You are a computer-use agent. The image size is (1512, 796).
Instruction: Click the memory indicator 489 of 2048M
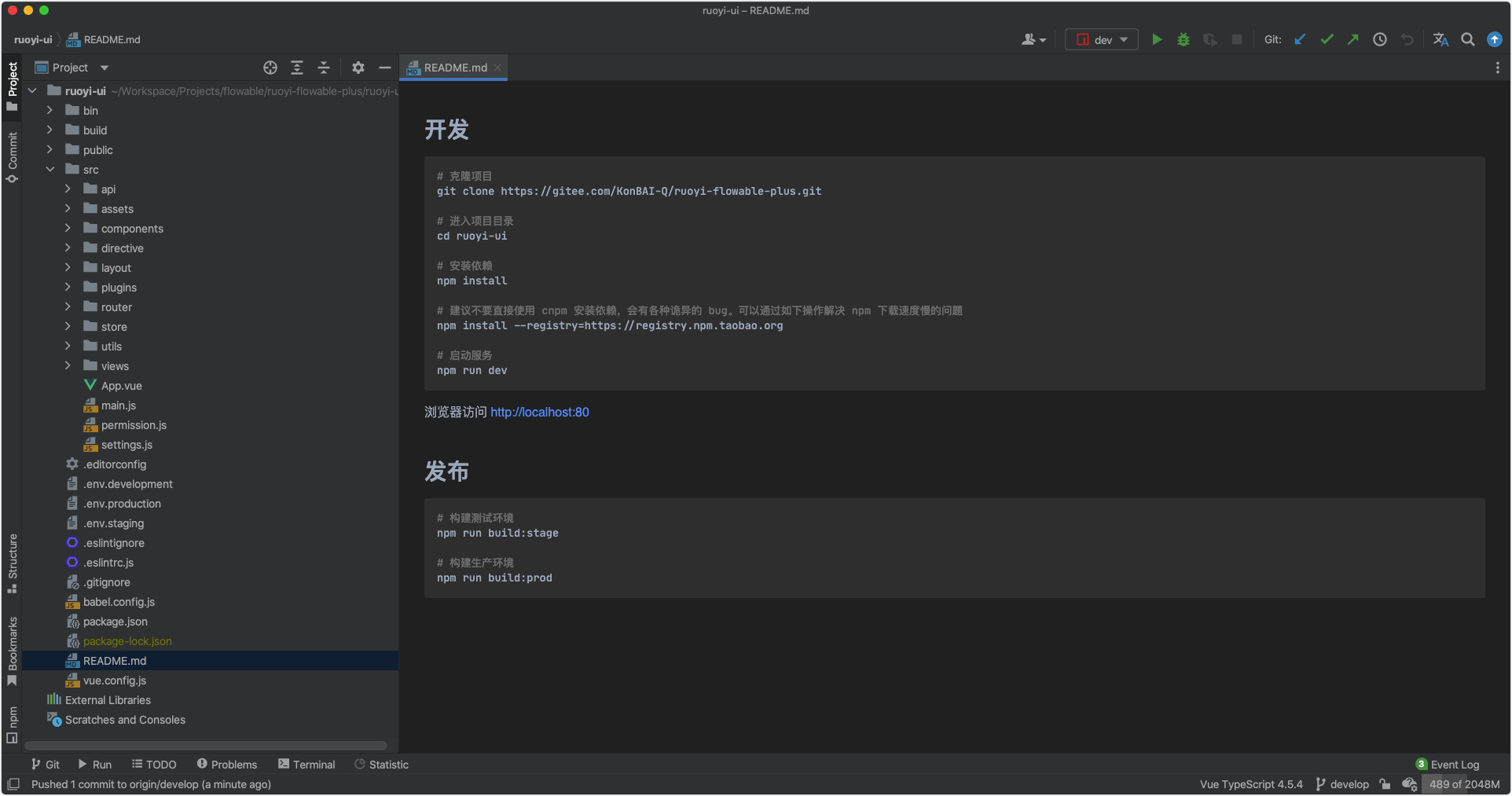(1464, 784)
